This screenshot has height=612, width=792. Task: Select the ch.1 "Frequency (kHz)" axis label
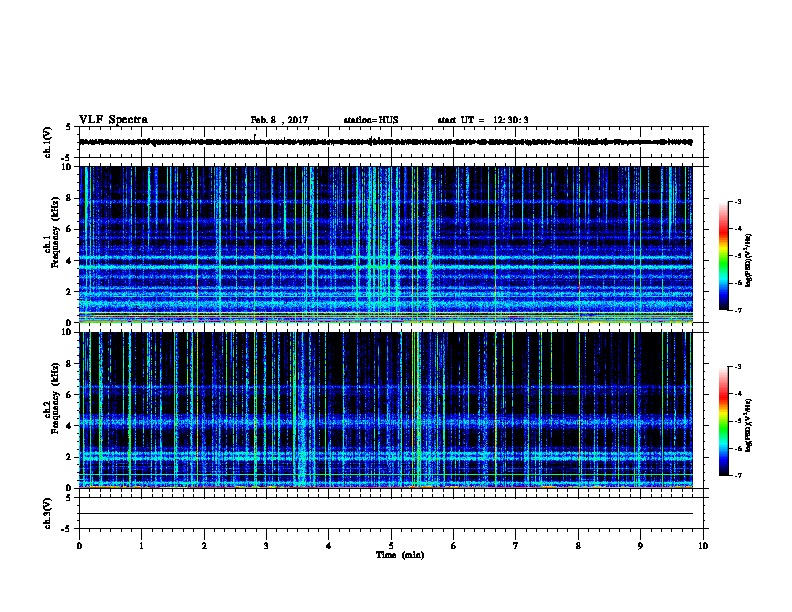click(x=56, y=232)
